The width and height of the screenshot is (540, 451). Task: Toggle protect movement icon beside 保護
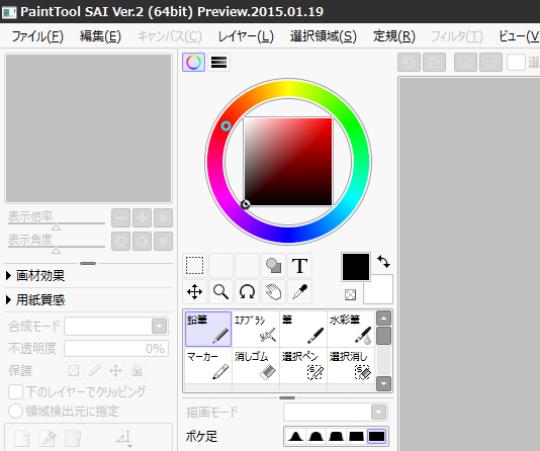coord(116,370)
